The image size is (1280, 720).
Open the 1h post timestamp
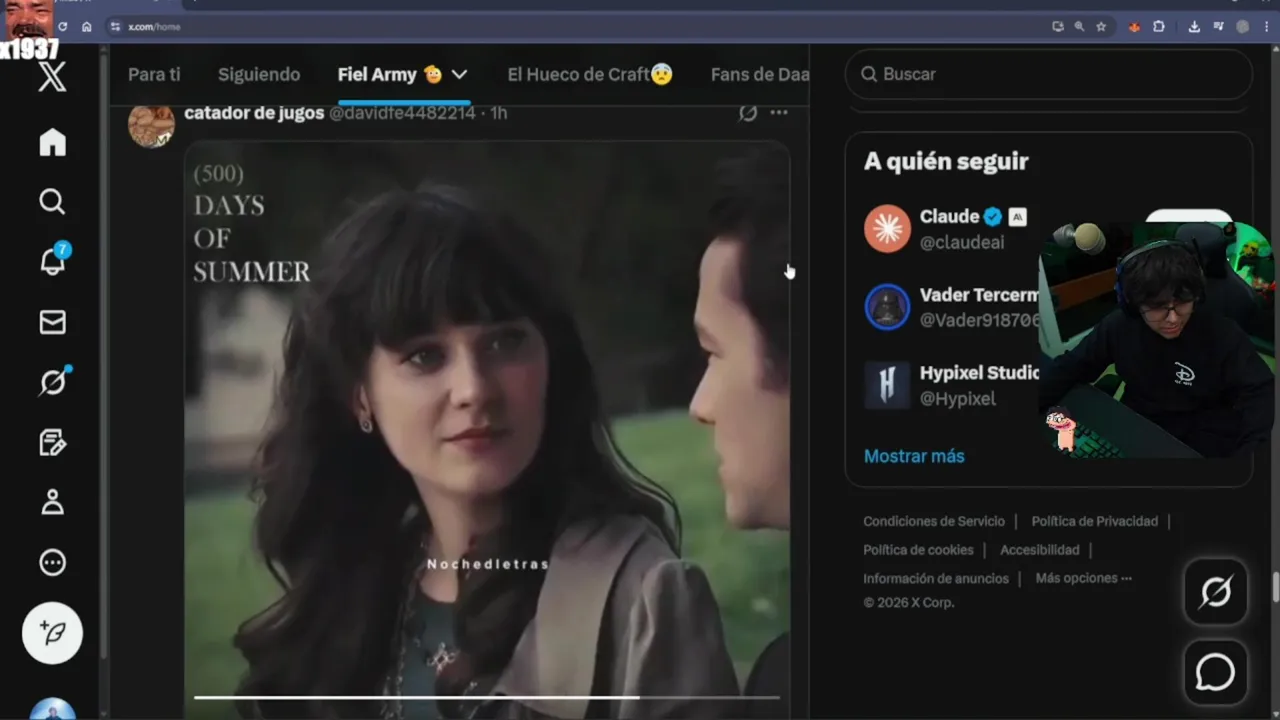pyautogui.click(x=498, y=113)
